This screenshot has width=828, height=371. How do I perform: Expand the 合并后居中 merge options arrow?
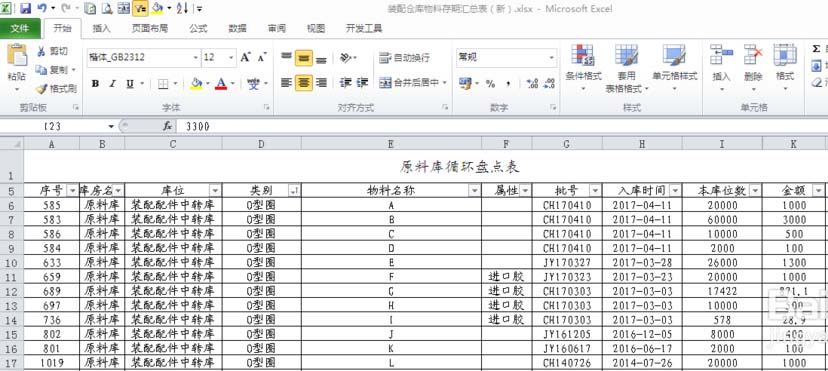tap(445, 83)
